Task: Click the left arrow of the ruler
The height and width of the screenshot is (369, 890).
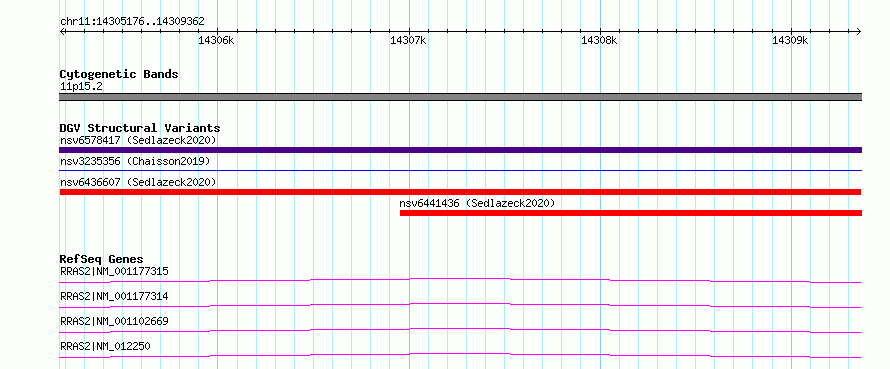Action: click(x=62, y=31)
